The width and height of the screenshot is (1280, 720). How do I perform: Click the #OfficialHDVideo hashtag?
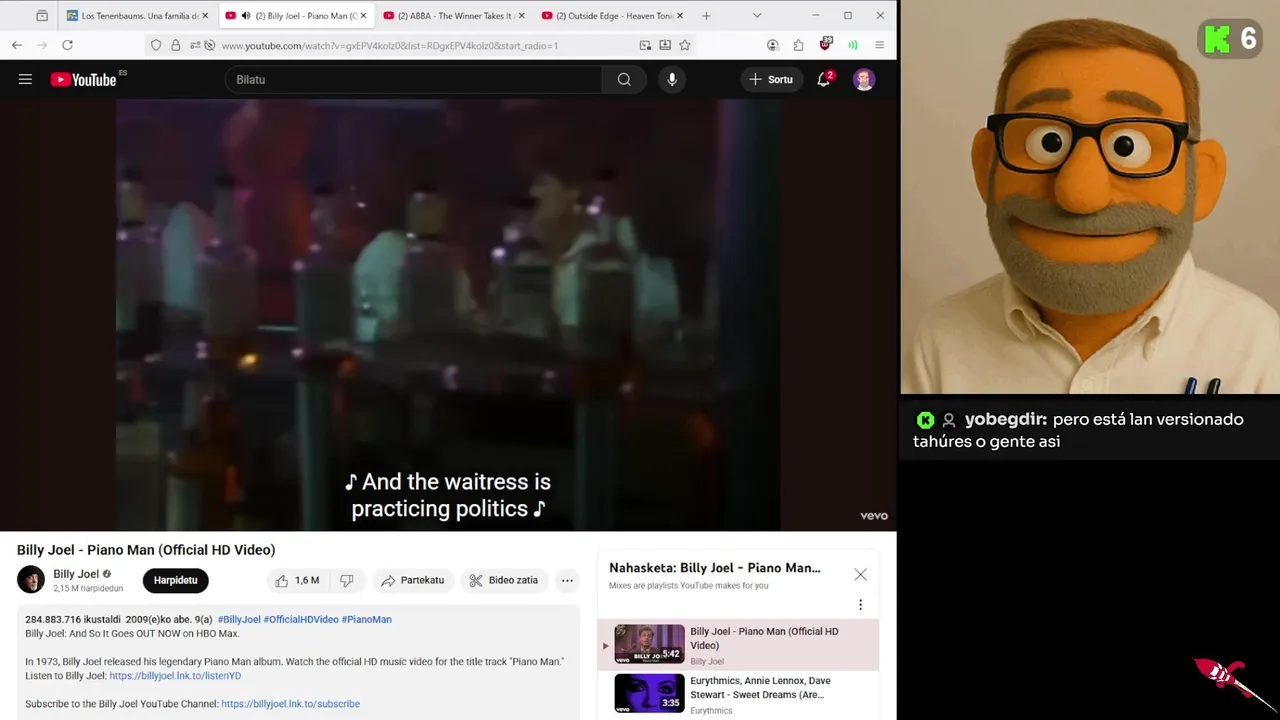pyautogui.click(x=301, y=619)
